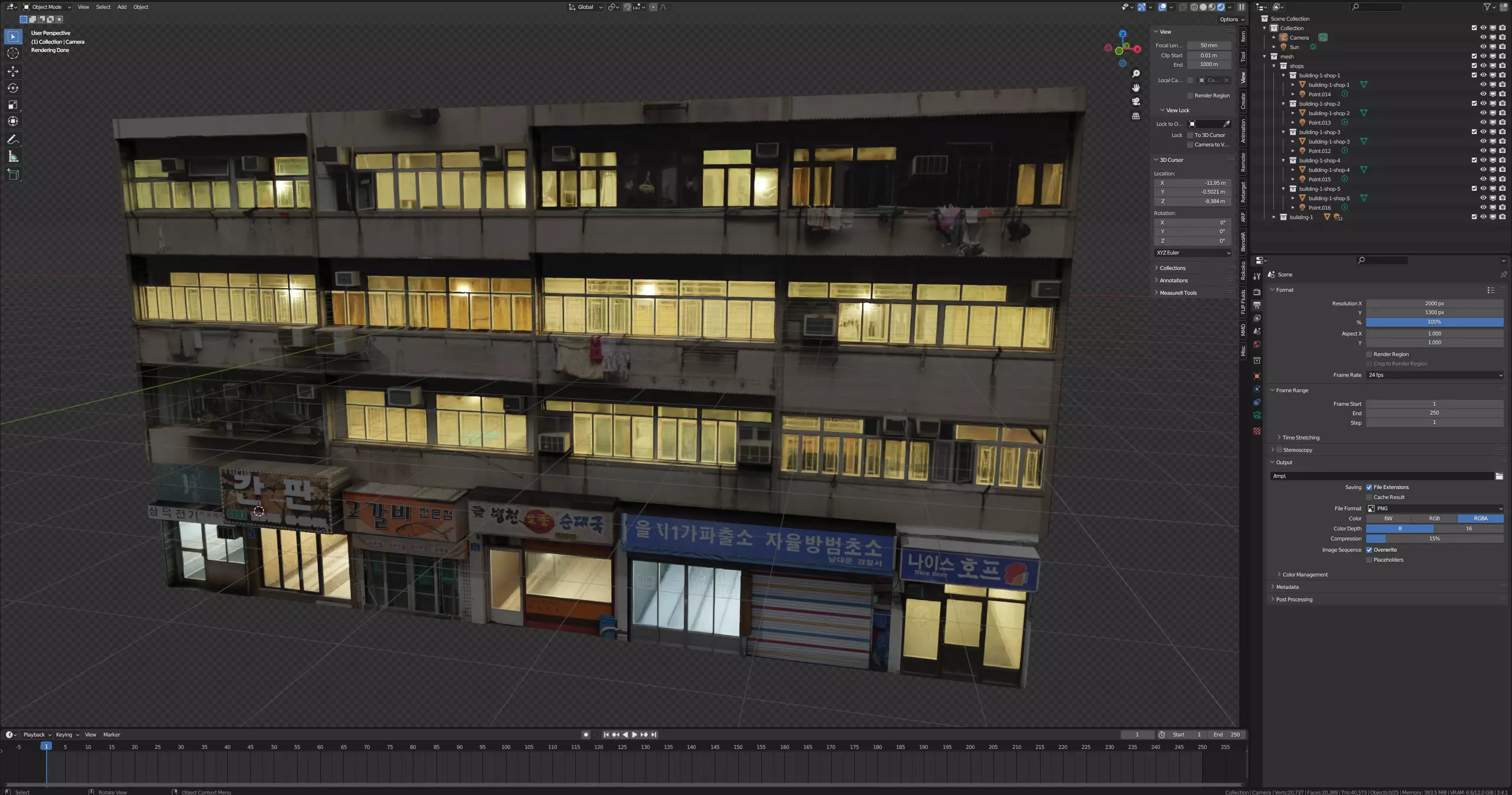Enable Render Region in Format panel
The height and width of the screenshot is (795, 1512).
[1369, 354]
